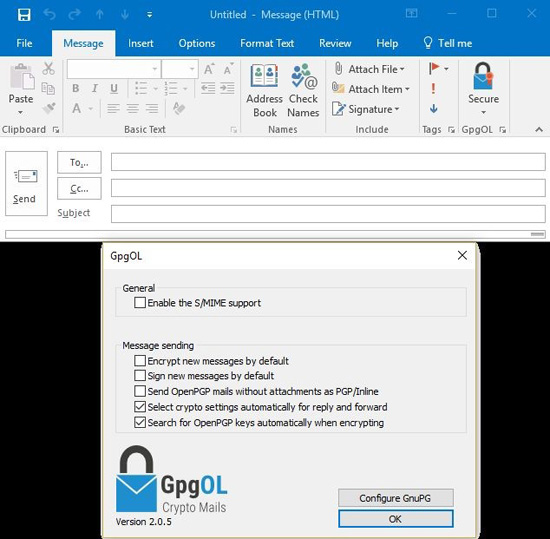This screenshot has height=539, width=550.
Task: Toggle Bold formatting
Action: (x=75, y=88)
